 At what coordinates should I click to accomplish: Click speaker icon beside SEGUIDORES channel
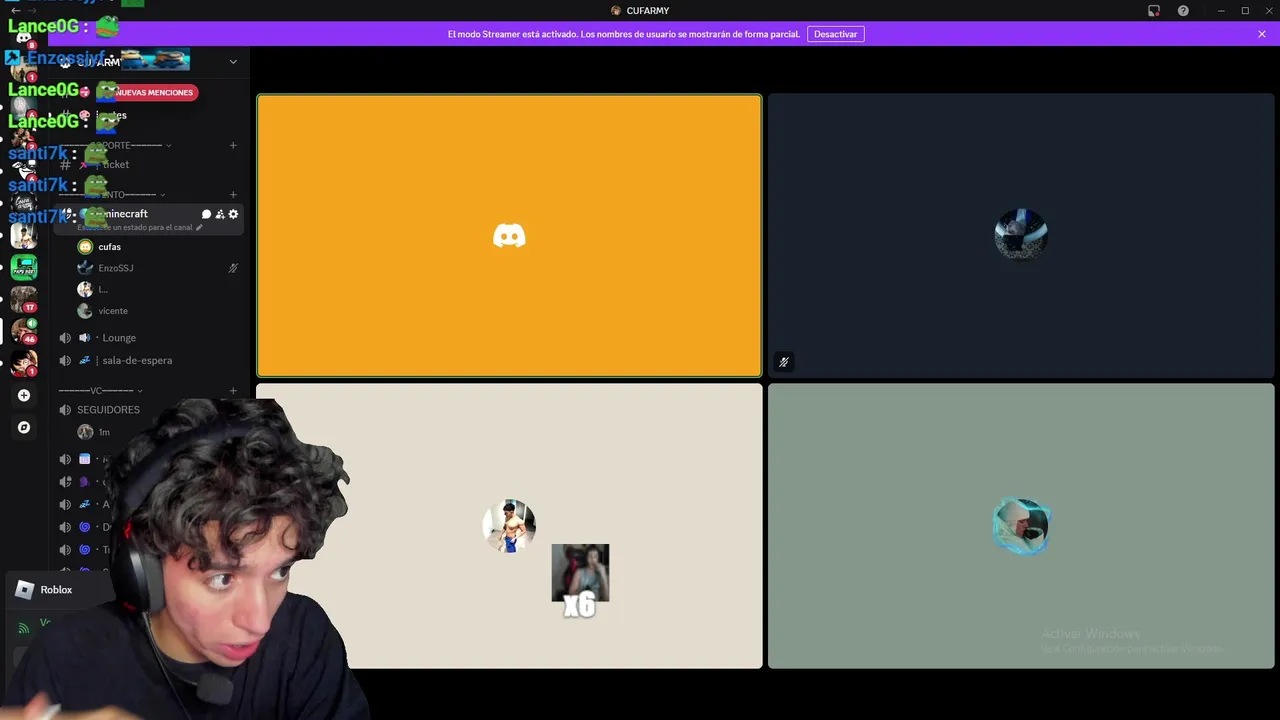65,410
